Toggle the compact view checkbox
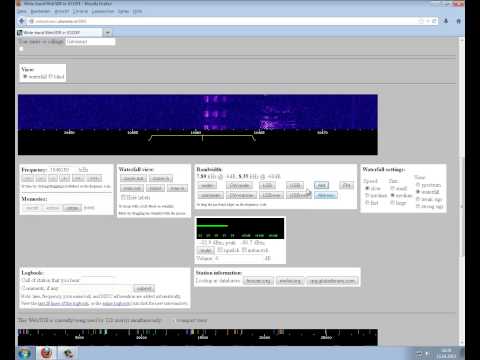 174,321
